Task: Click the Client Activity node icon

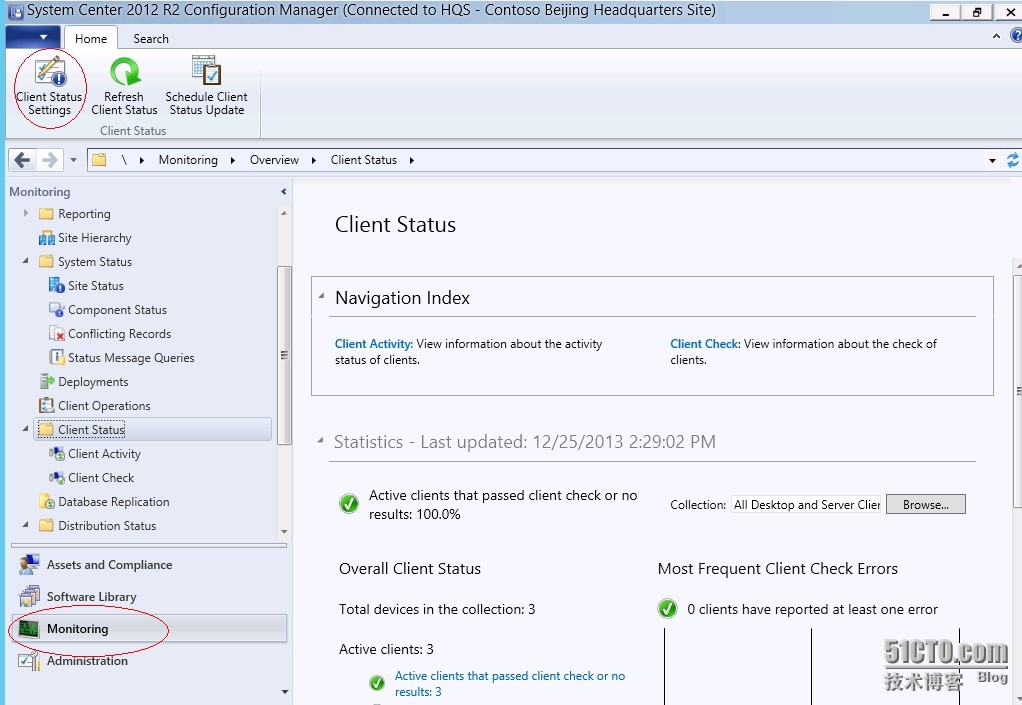Action: pyautogui.click(x=57, y=453)
